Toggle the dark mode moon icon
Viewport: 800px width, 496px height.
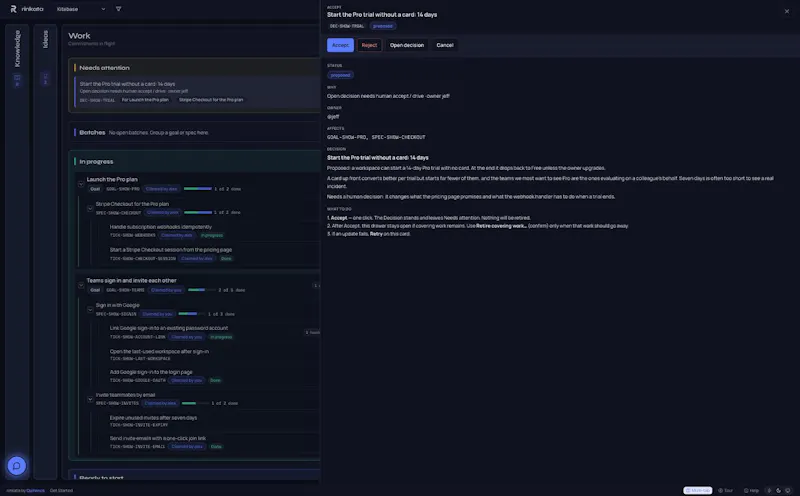[779, 490]
